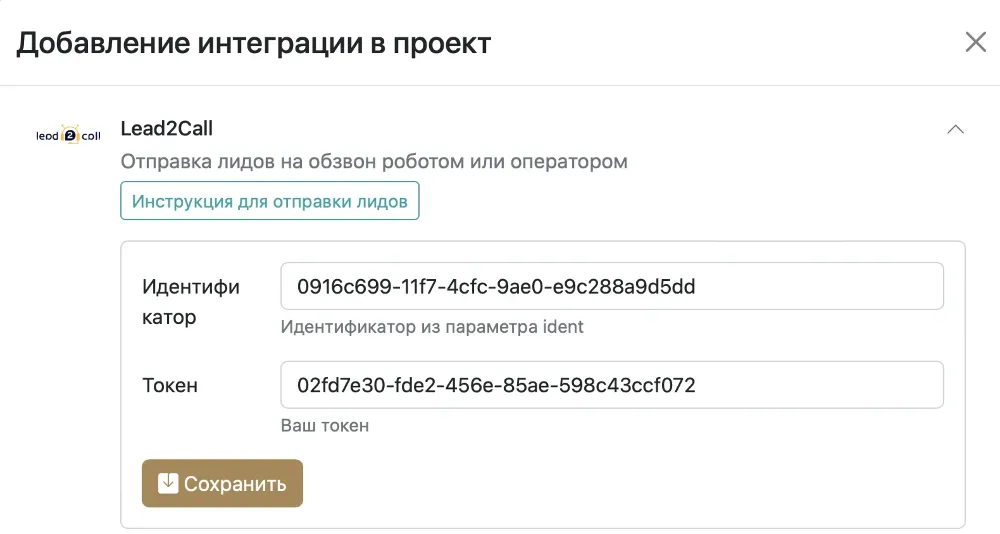Click the yellow '2' badge in logo
The width and height of the screenshot is (1000, 534).
tap(71, 136)
